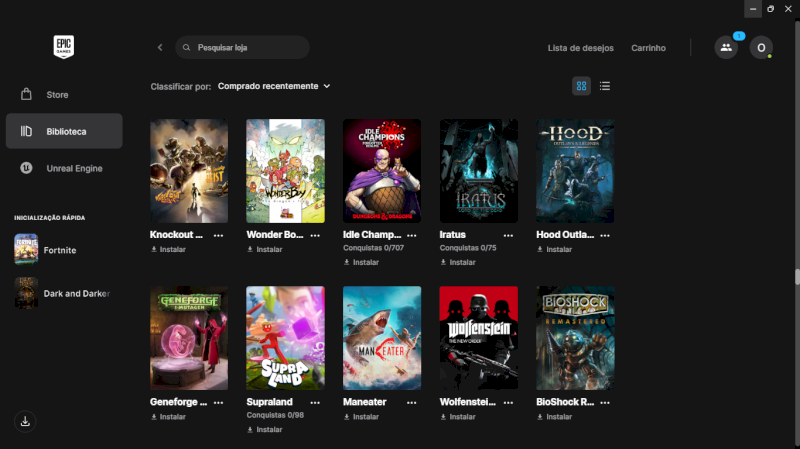Go back with the left chevron arrow
The height and width of the screenshot is (449, 800).
pos(160,47)
